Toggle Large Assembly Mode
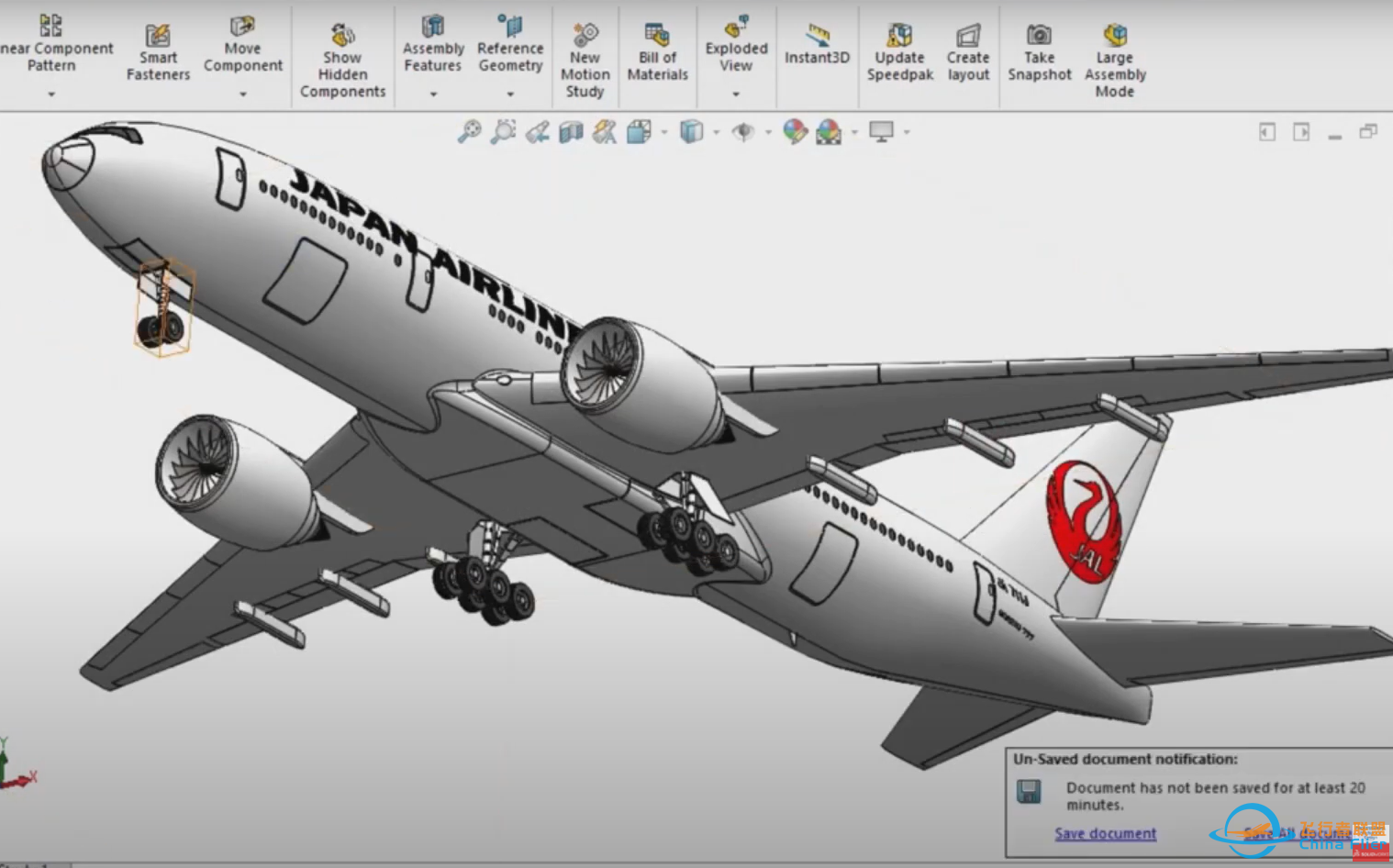Screen dimensions: 1393x868 tap(1115, 61)
